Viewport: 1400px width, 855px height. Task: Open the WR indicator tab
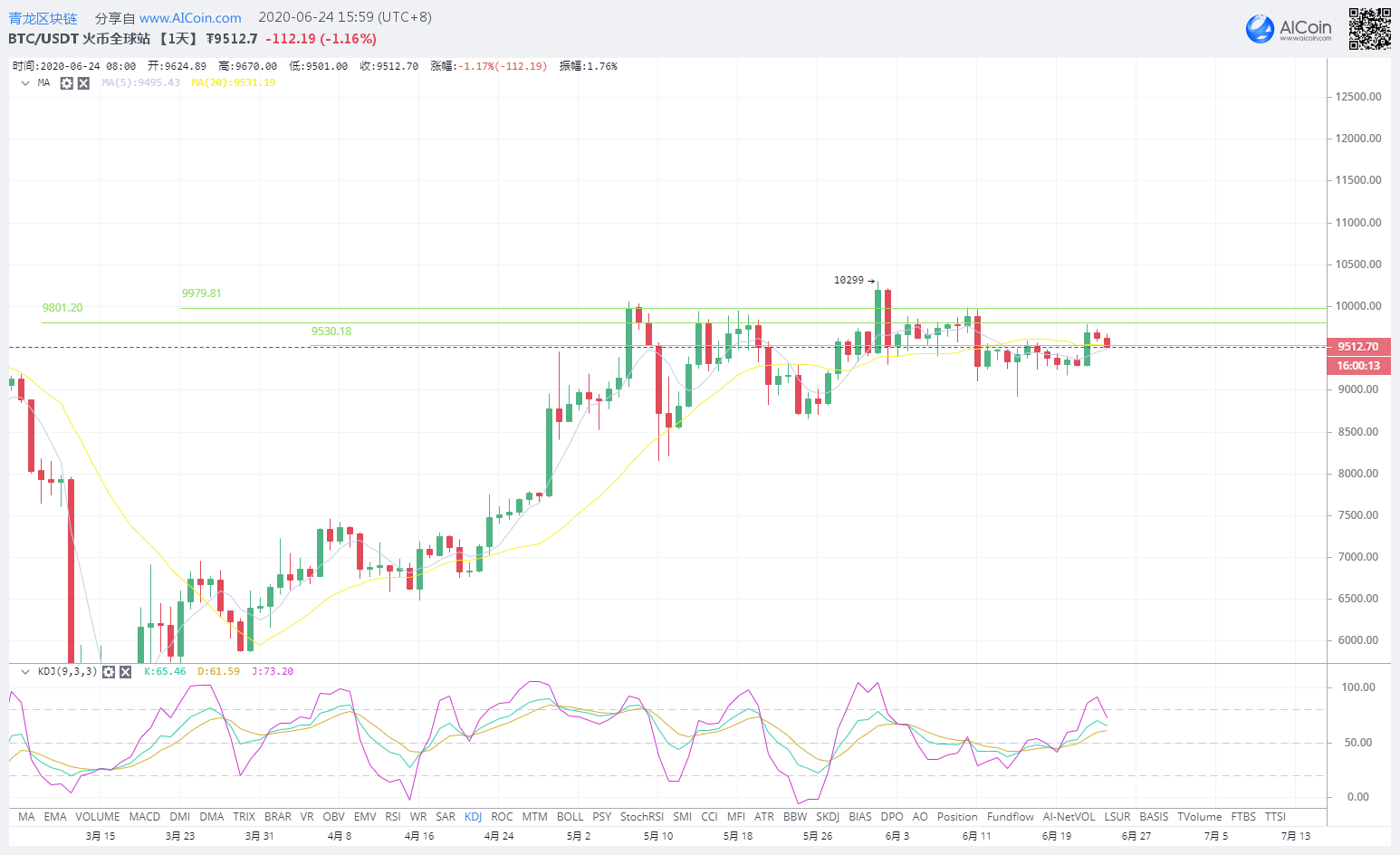418,817
